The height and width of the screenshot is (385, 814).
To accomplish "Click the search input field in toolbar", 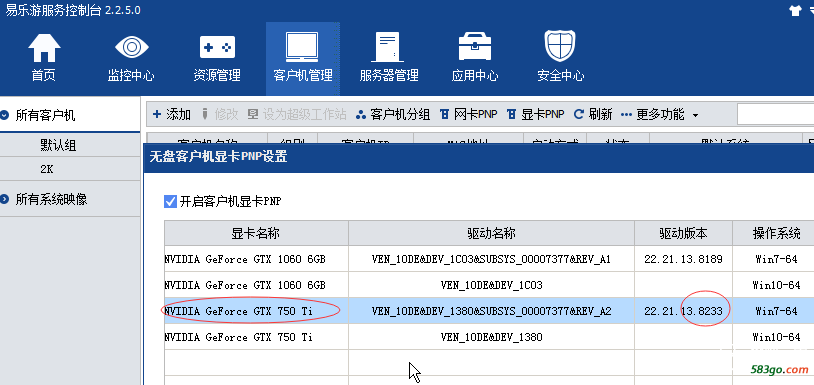I will click(x=775, y=114).
